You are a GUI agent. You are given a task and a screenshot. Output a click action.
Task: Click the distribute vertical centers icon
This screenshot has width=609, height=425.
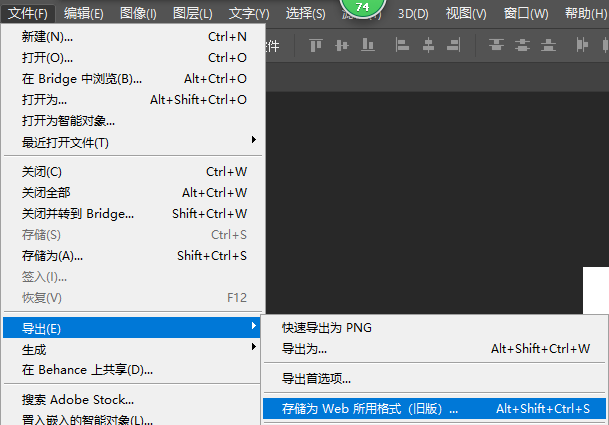click(522, 45)
